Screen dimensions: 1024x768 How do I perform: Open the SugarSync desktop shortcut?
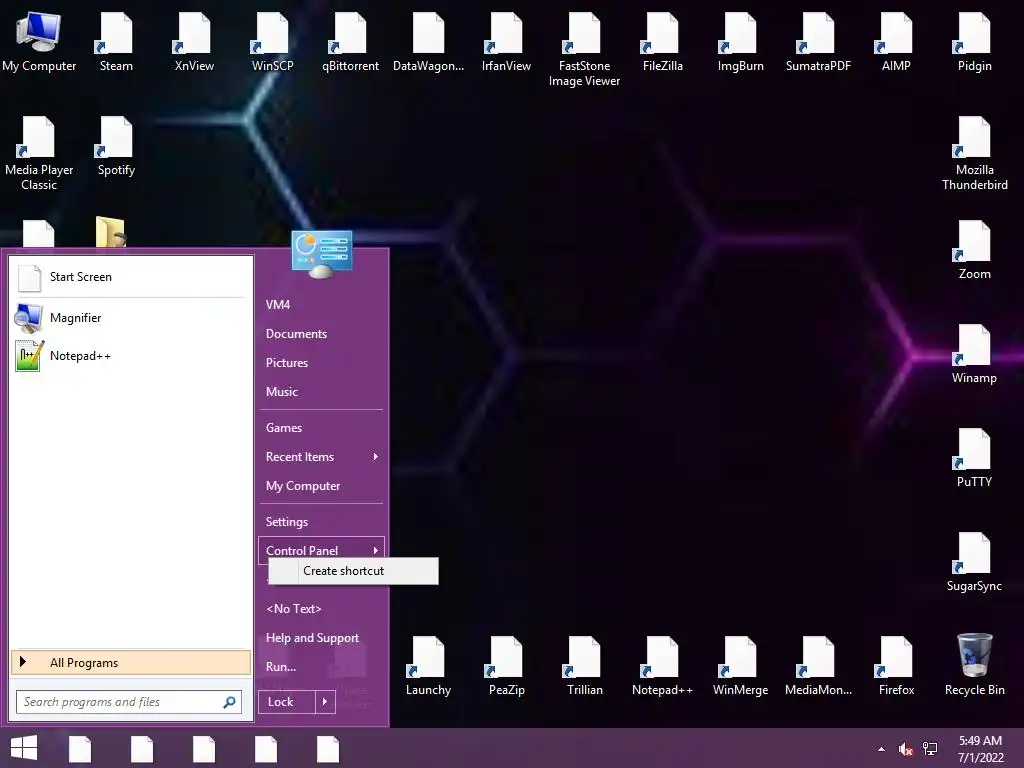(974, 561)
